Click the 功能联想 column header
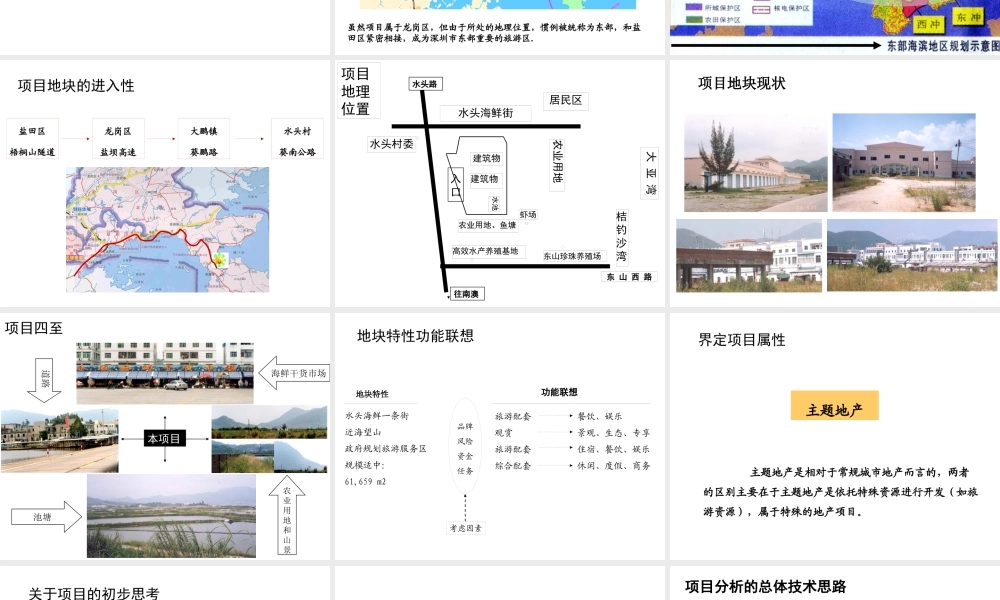Screen dimensions: 1000x600 [559, 392]
